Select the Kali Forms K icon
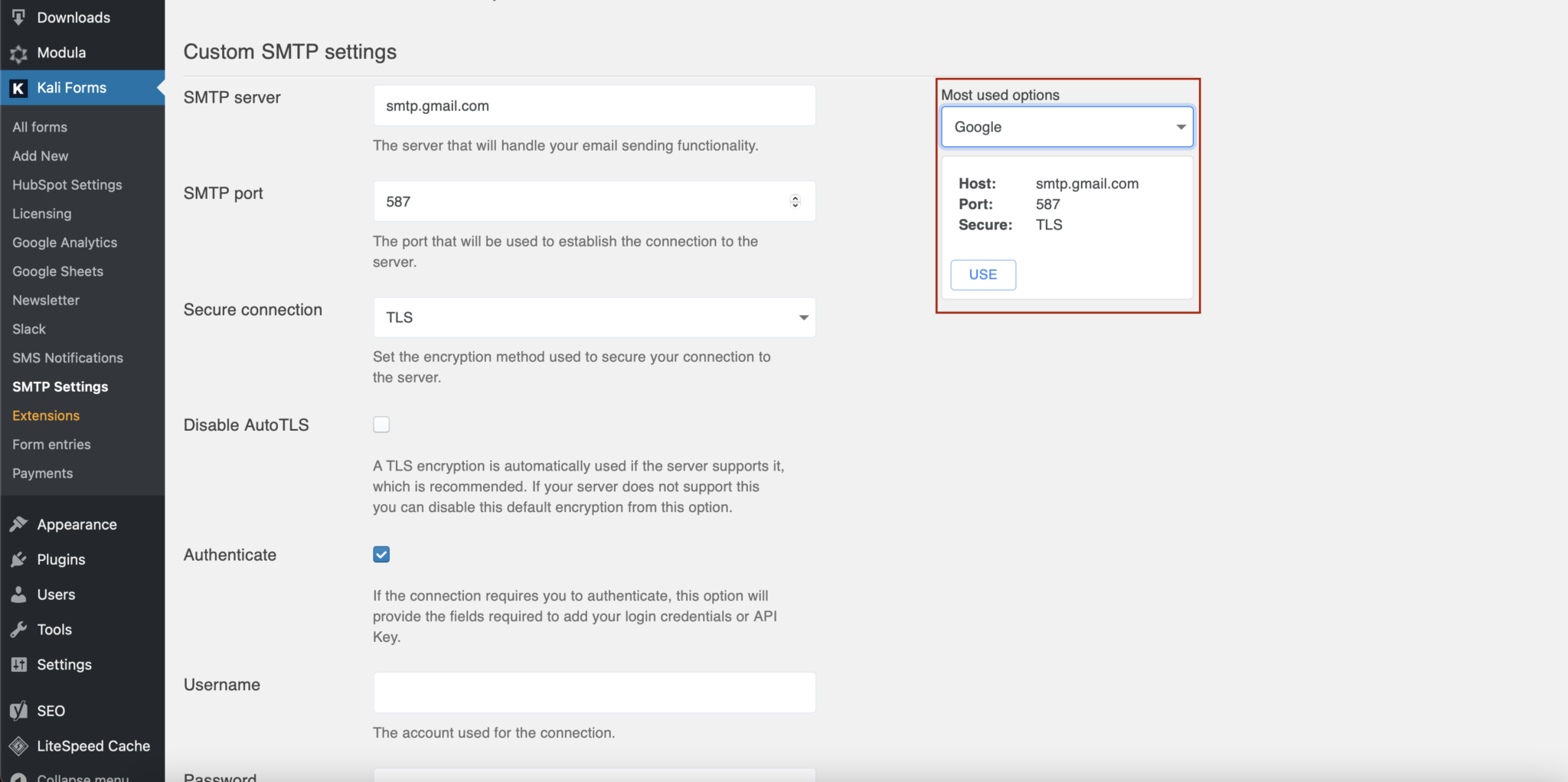The image size is (1568, 782). 18,87
